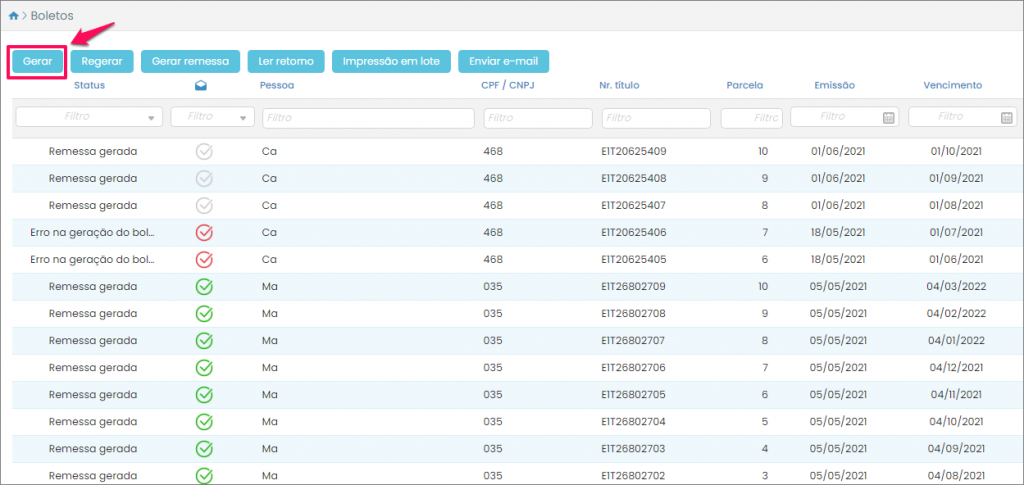Click the home icon in breadcrumb
The image size is (1024, 485).
13,16
